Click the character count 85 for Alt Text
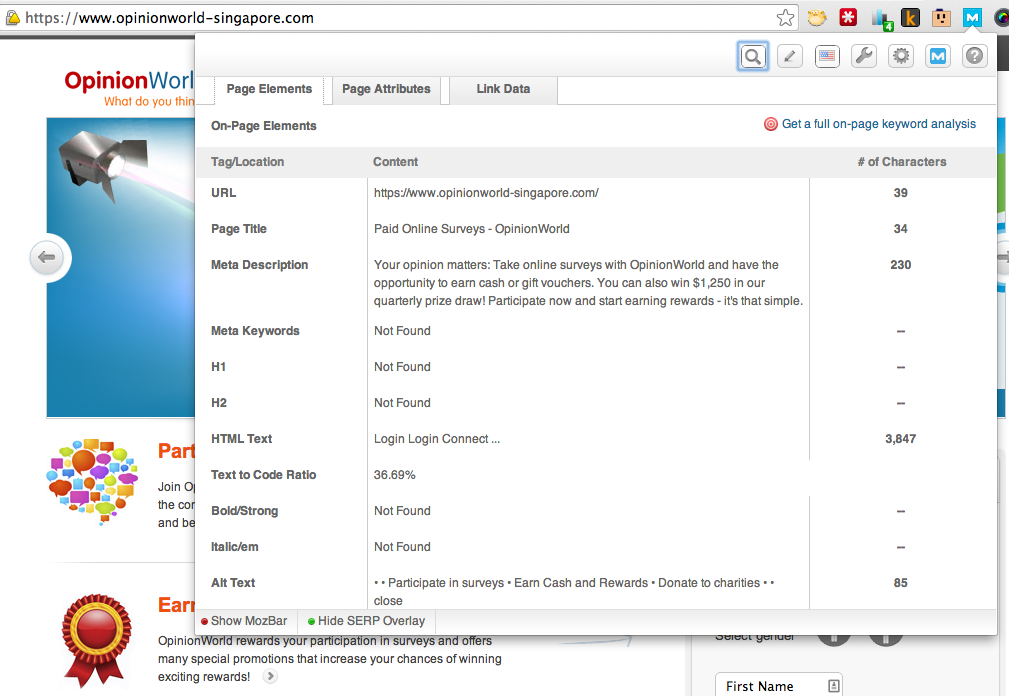The width and height of the screenshot is (1009, 696). tap(900, 583)
